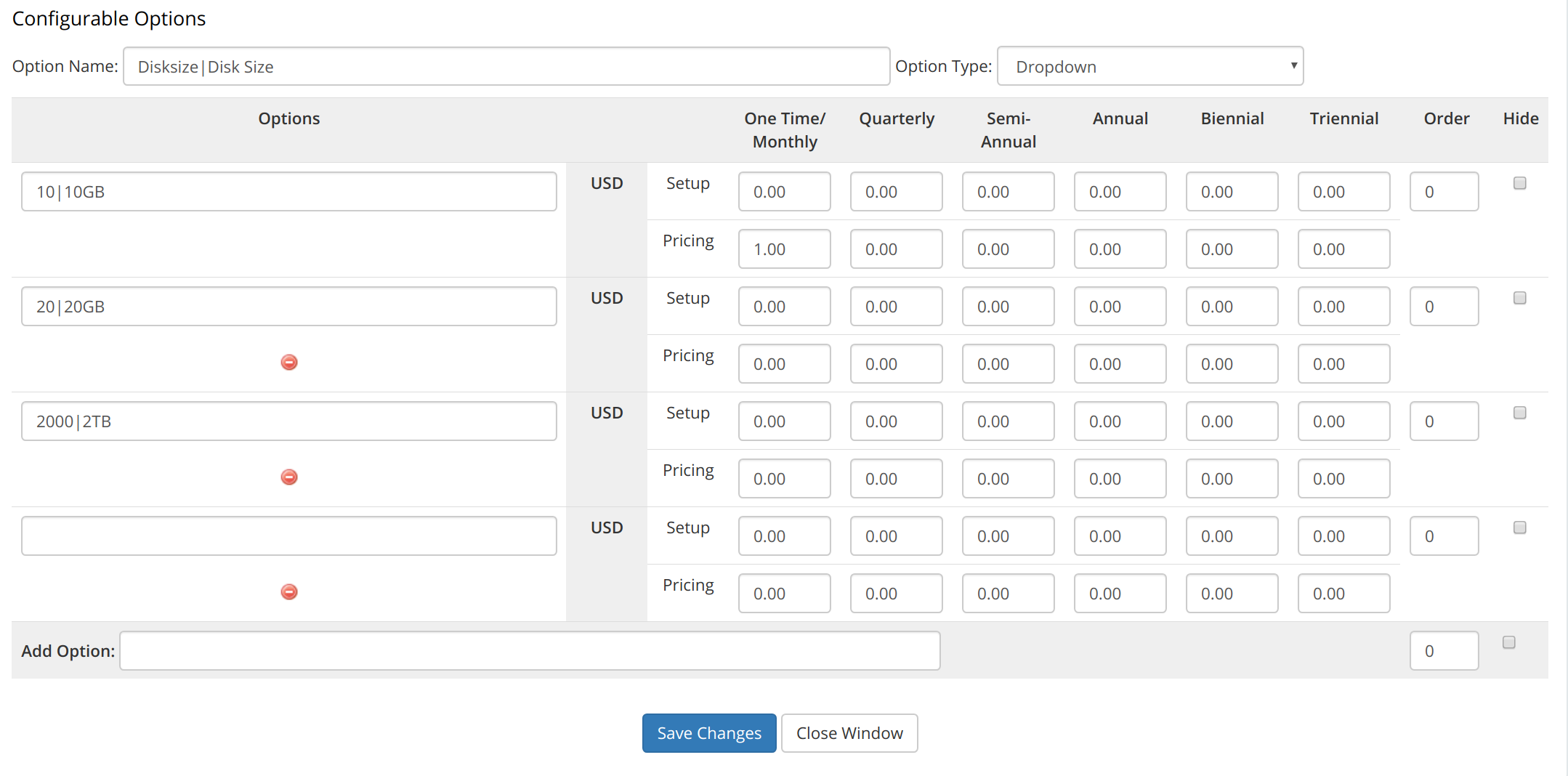Toggle the Hide checkbox in the Add Option row
The width and height of the screenshot is (1568, 776).
[x=1509, y=642]
